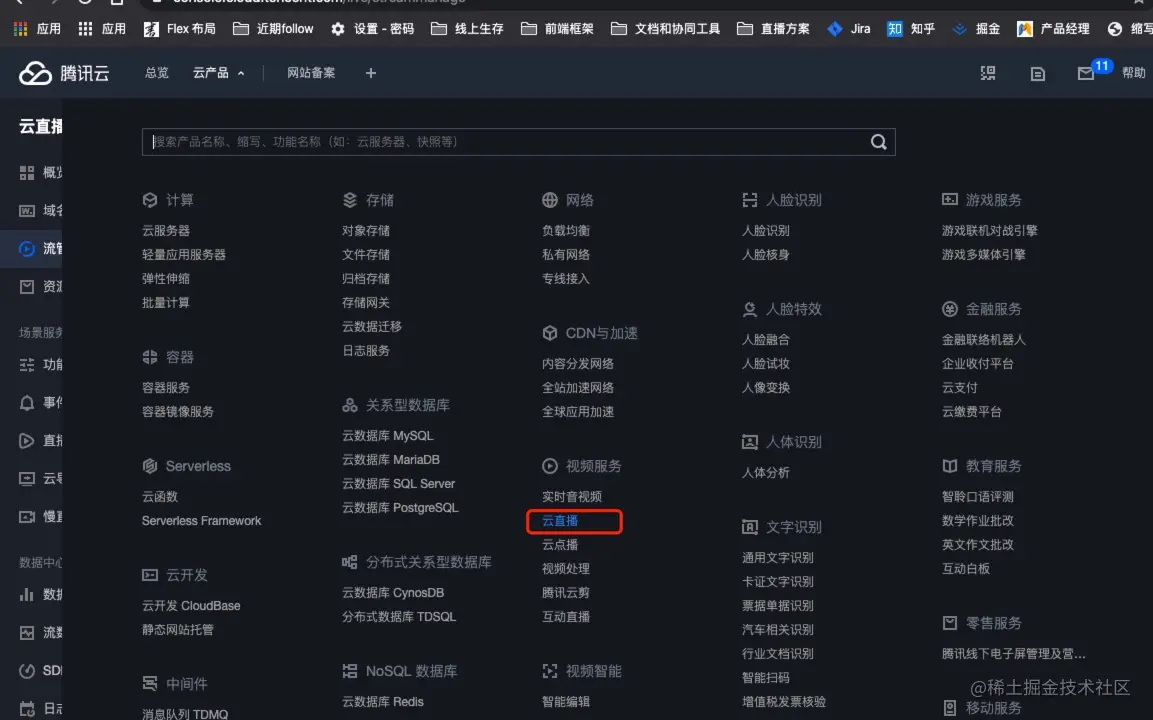
Task: Click the work order document icon in top bar
Action: 1037,73
